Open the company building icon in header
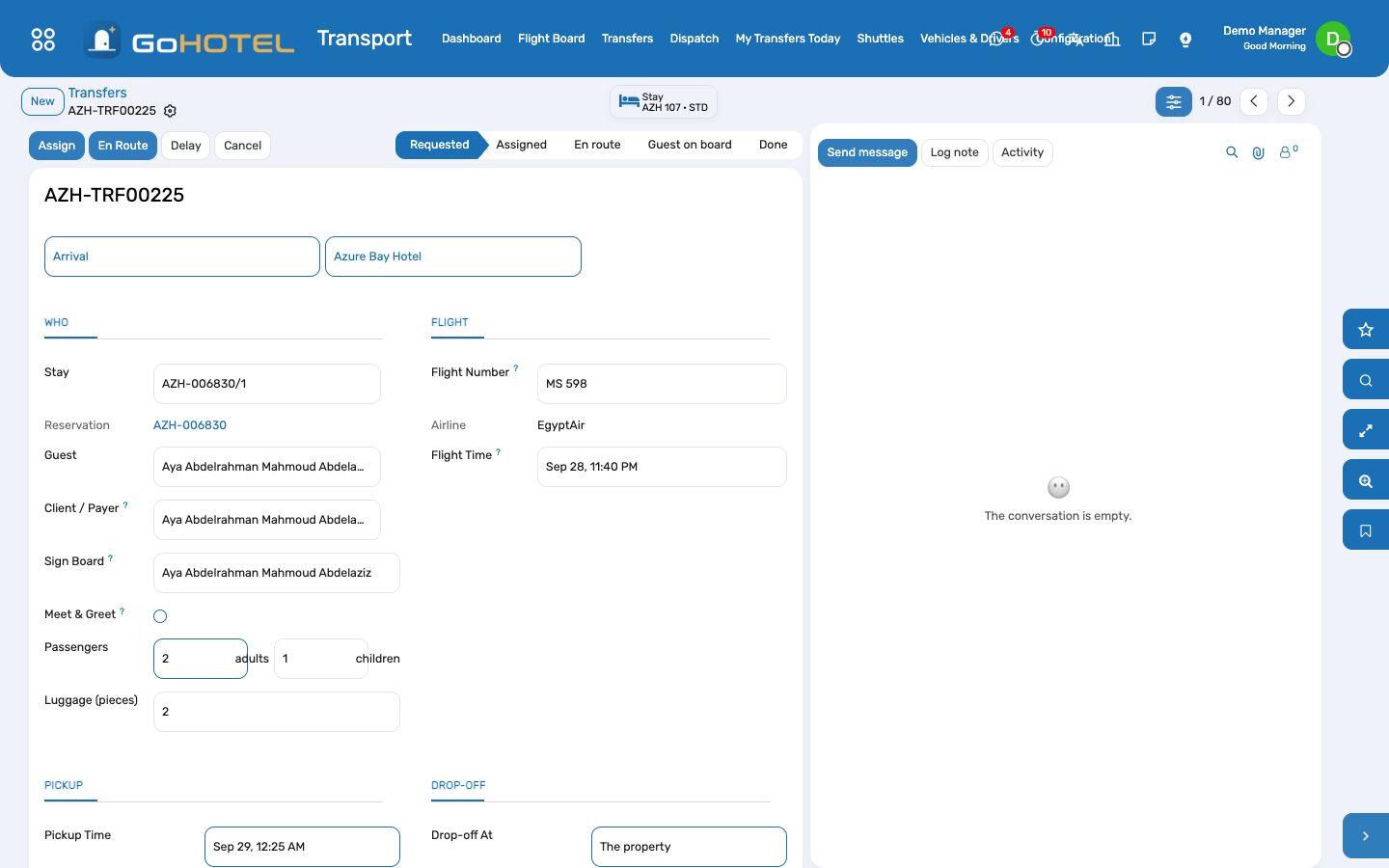The width and height of the screenshot is (1389, 868). [x=1112, y=39]
